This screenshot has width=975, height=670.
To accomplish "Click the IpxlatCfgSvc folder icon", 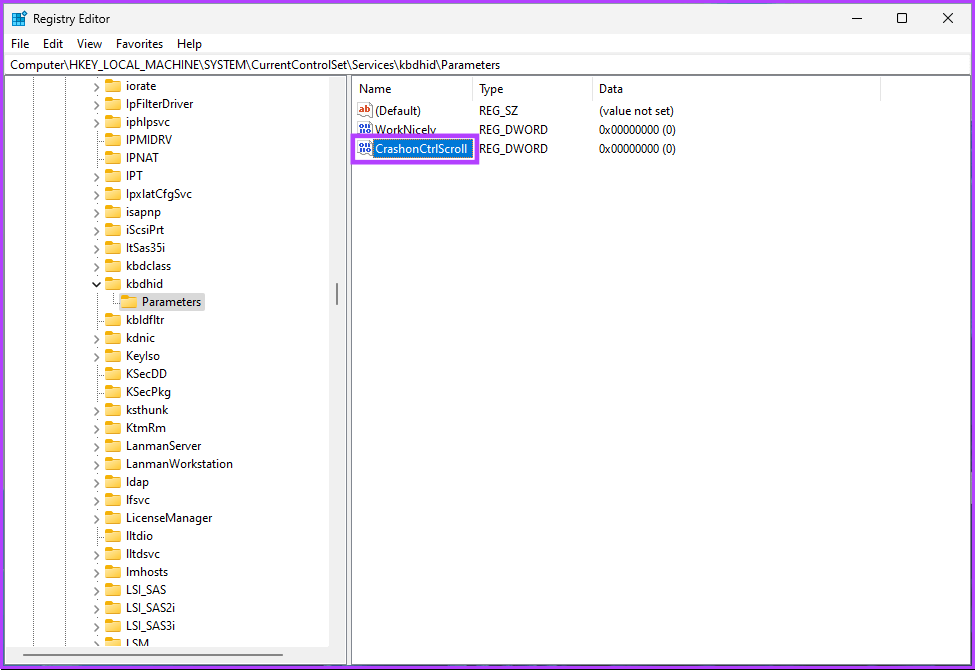I will 113,194.
